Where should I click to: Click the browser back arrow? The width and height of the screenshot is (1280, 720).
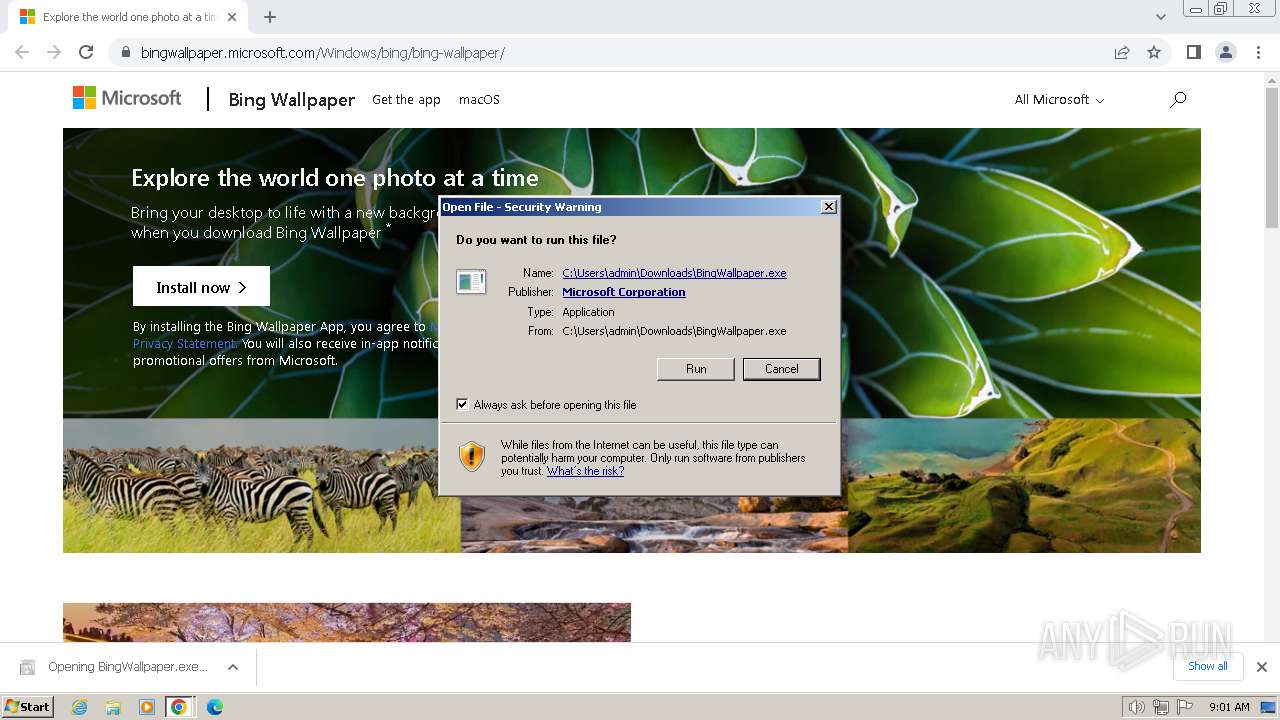point(22,52)
